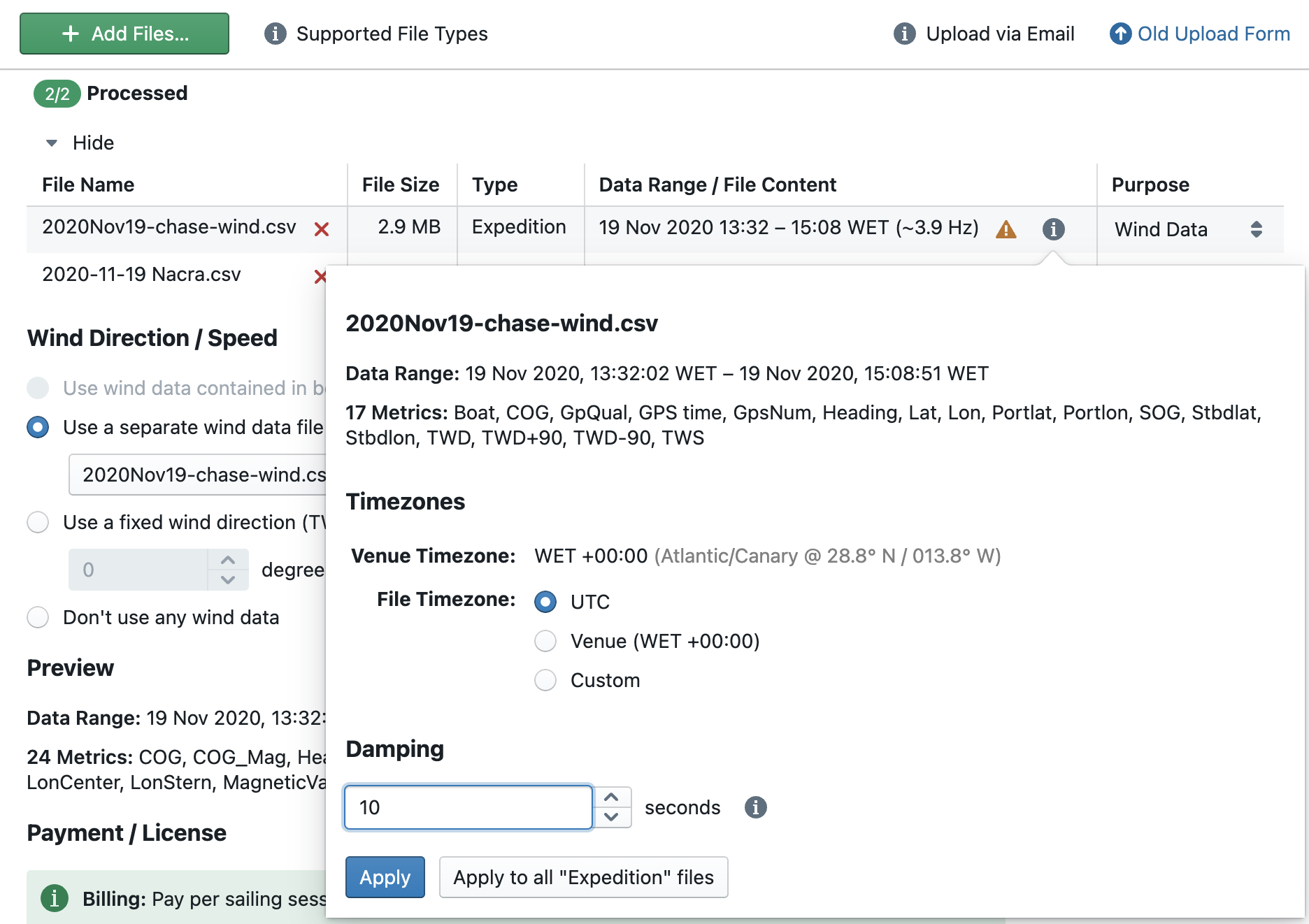Click the Add Files button

point(124,34)
